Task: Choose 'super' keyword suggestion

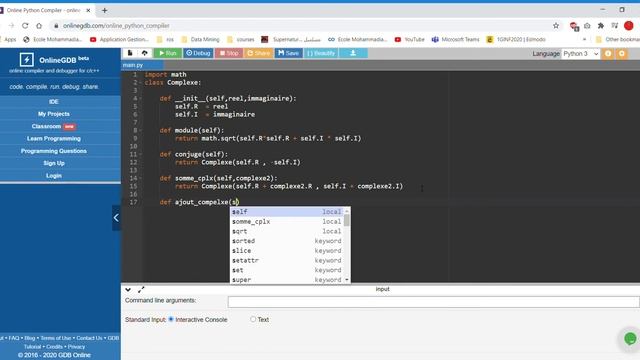Action: [287, 280]
